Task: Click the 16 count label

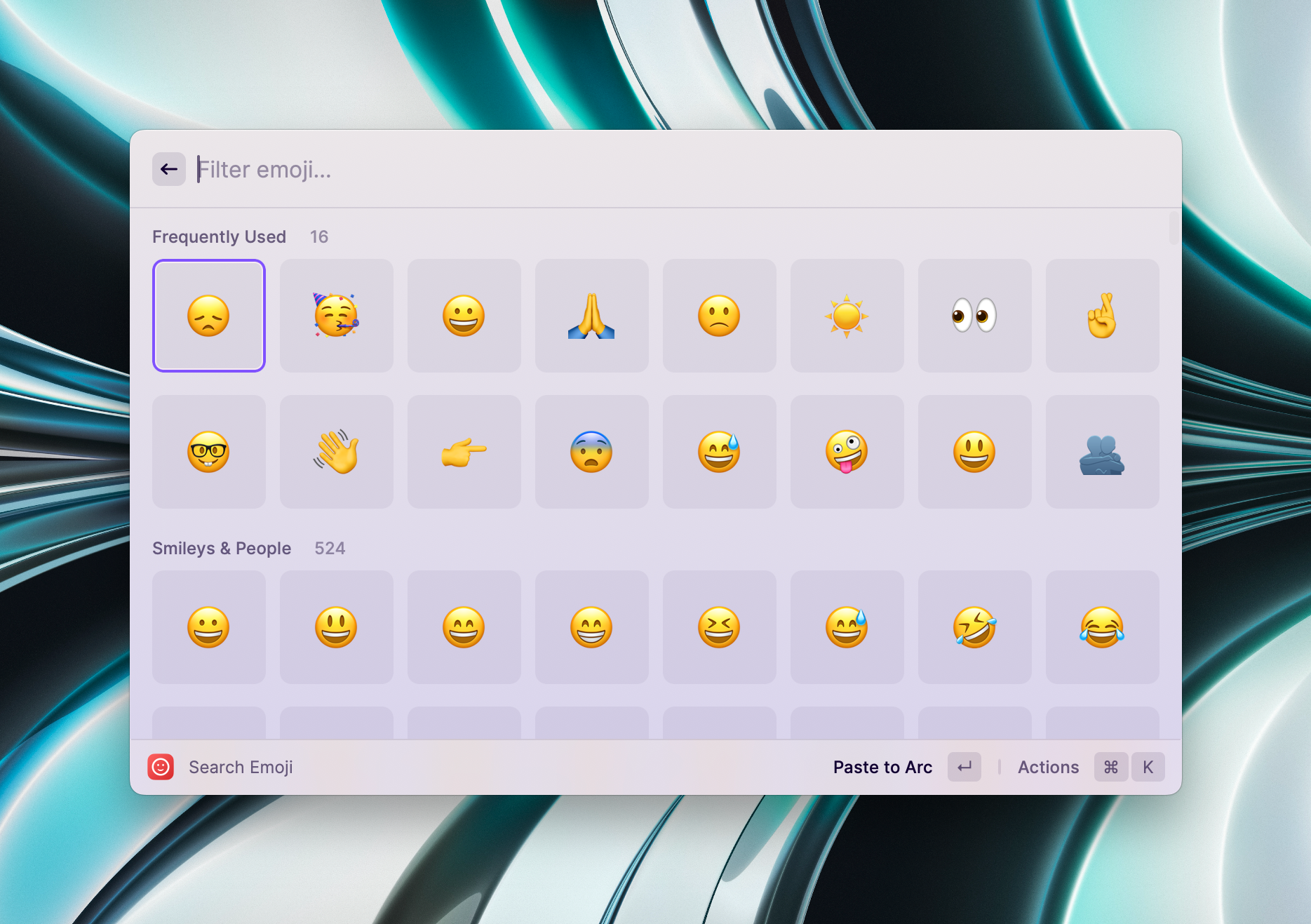Action: (319, 237)
